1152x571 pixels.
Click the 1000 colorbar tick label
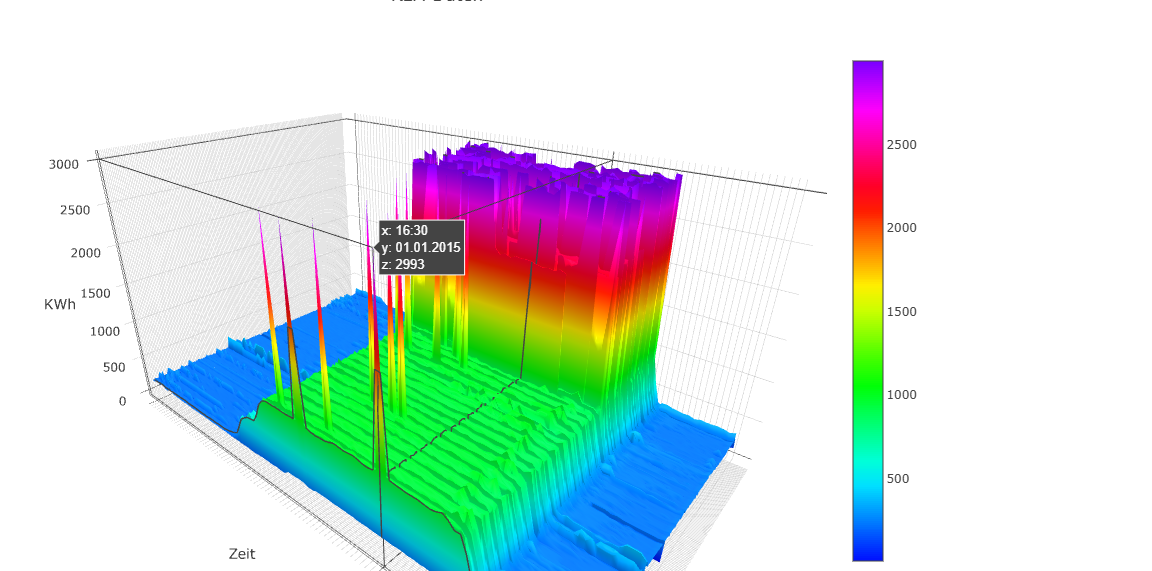click(901, 395)
